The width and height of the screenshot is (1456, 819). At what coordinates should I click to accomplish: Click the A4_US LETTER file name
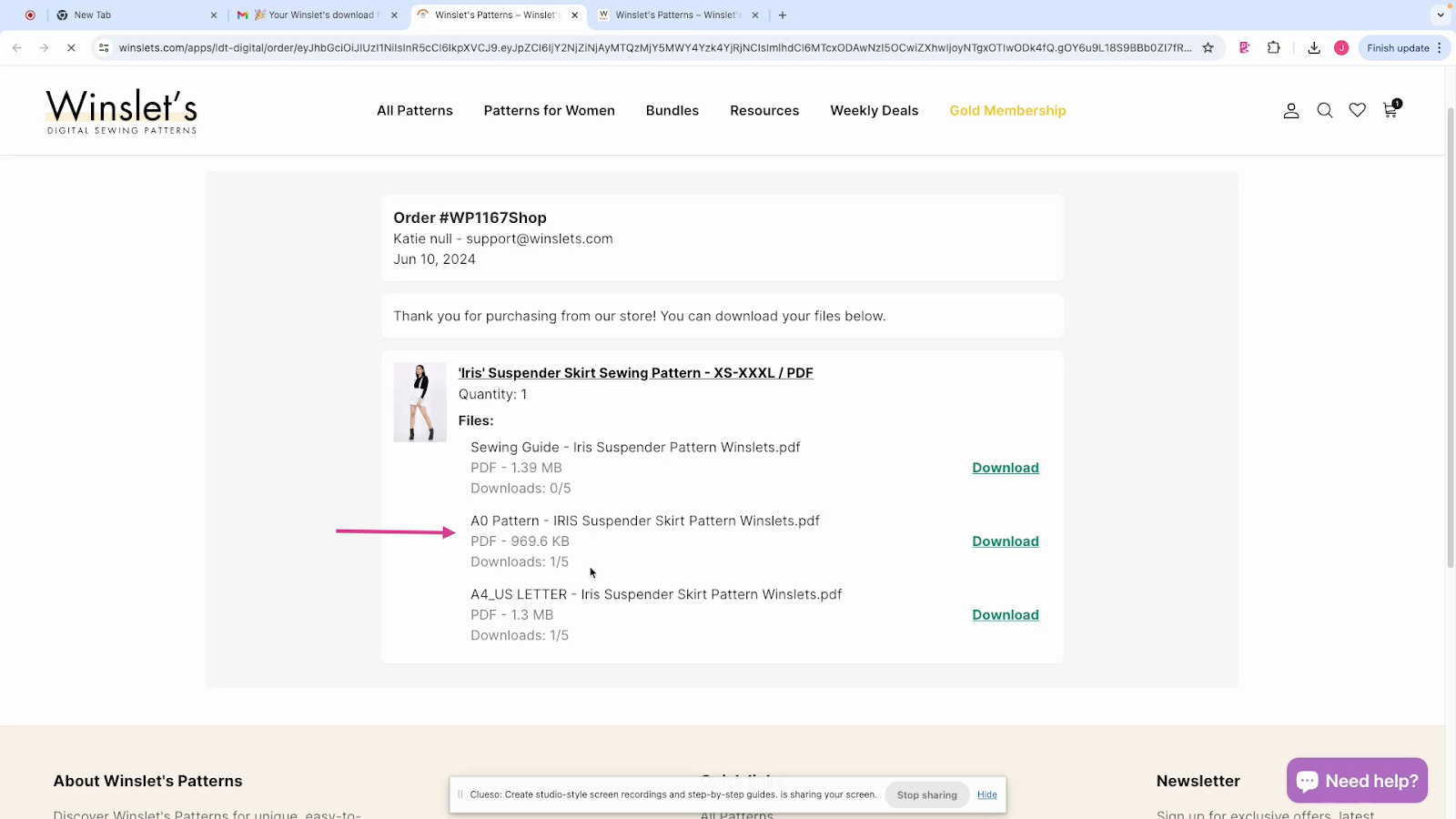tap(656, 594)
